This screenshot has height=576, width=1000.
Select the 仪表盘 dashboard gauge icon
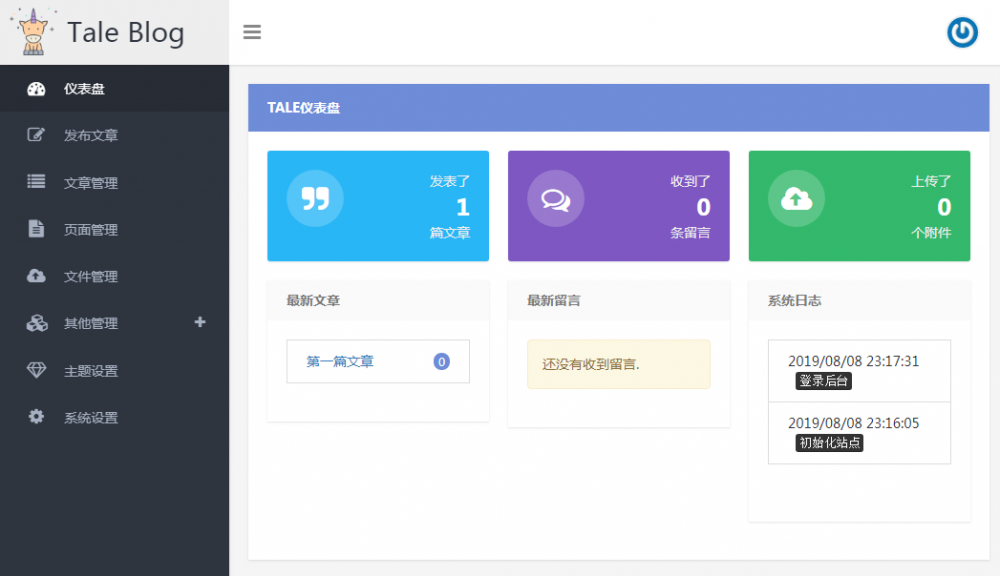coord(36,88)
